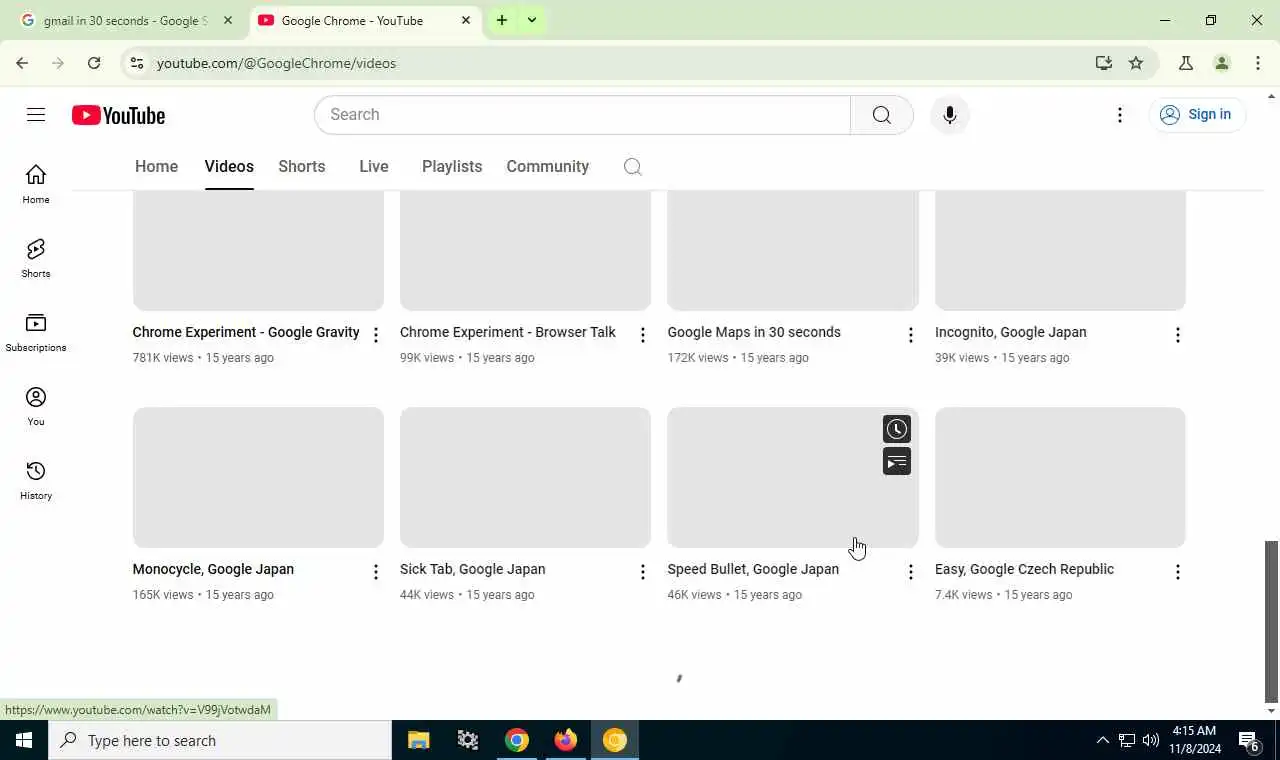Go to Home in left sidebar
This screenshot has width=1280, height=760.
point(36,185)
